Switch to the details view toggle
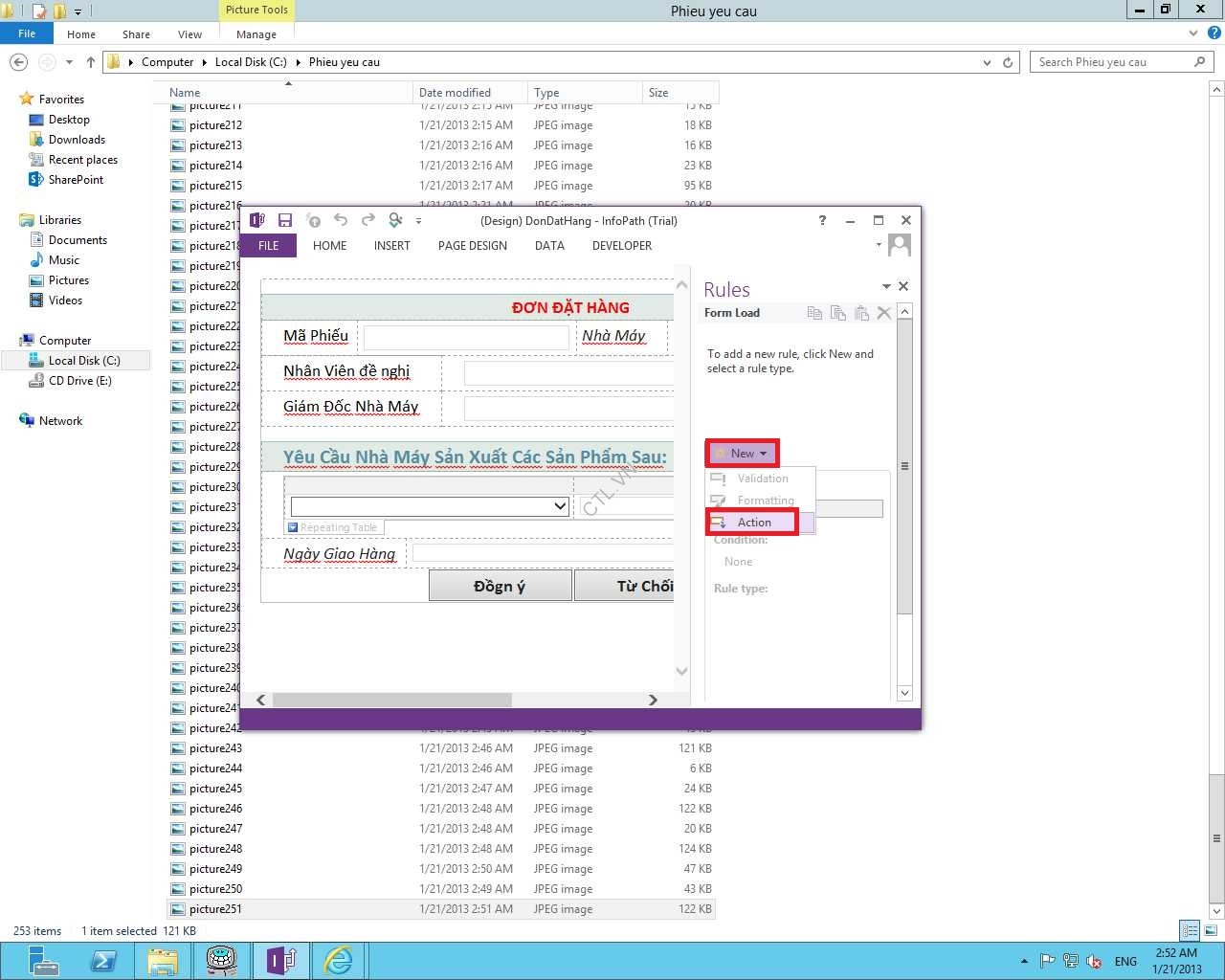 pyautogui.click(x=1190, y=930)
